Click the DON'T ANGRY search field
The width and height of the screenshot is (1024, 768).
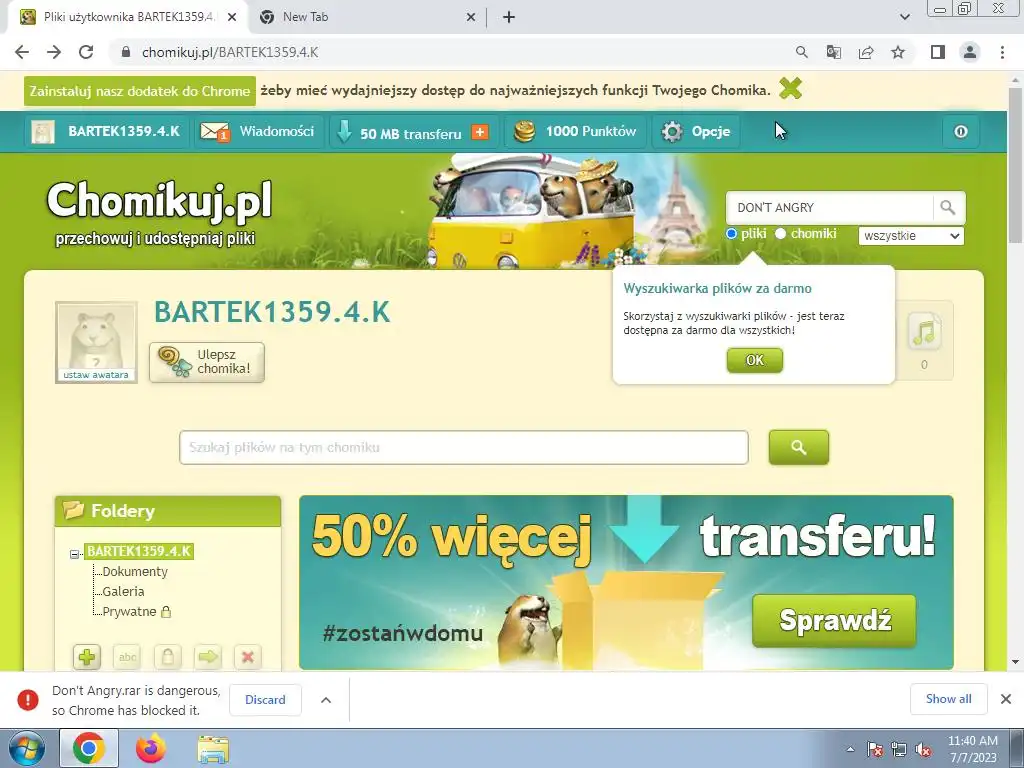(x=829, y=208)
